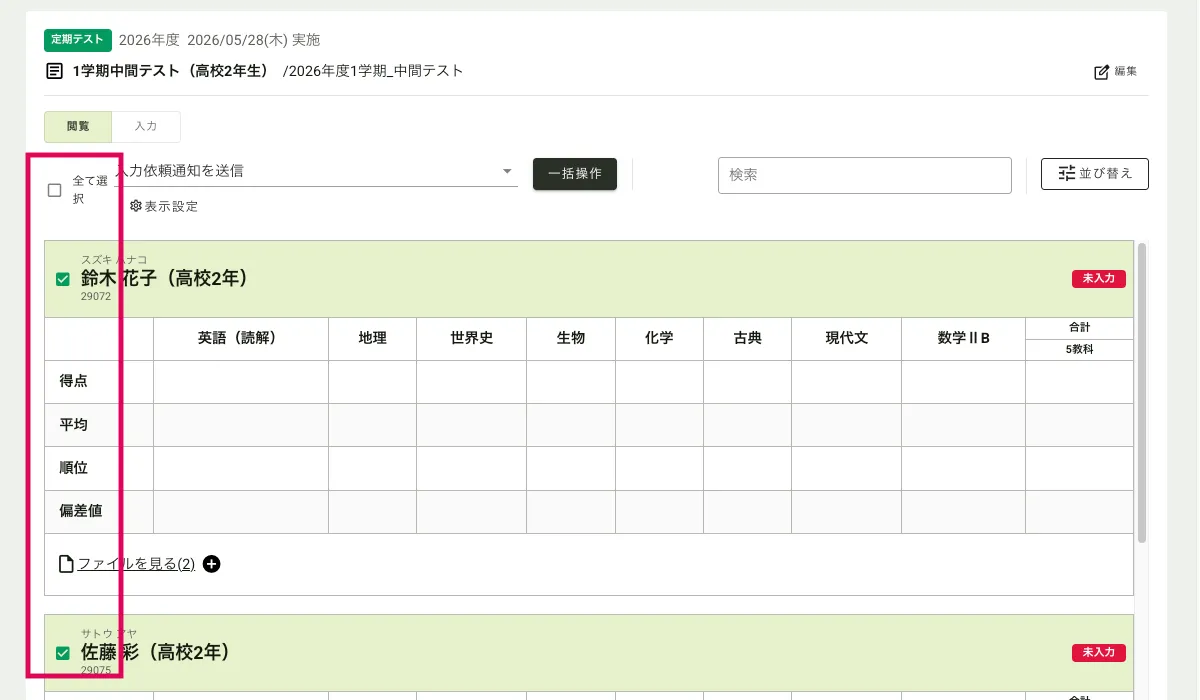Click the 未入力 badge for 佐藤 彩

pos(1098,653)
